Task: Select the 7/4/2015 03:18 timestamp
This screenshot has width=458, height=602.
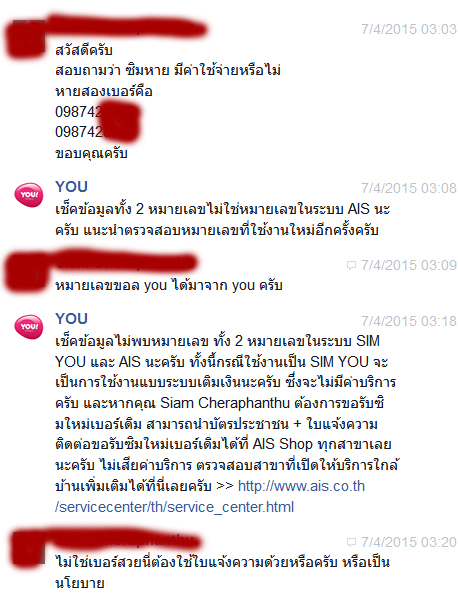Action: 409,321
